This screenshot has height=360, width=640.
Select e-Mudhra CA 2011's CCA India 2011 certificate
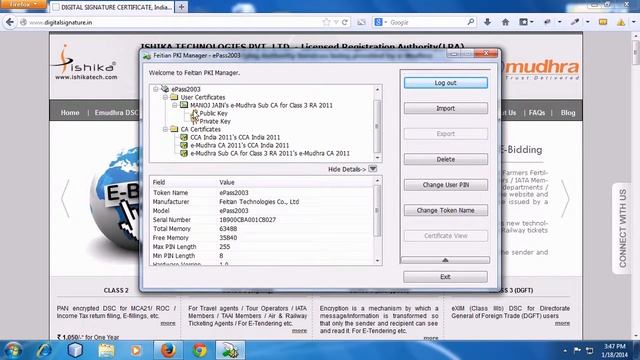point(240,145)
